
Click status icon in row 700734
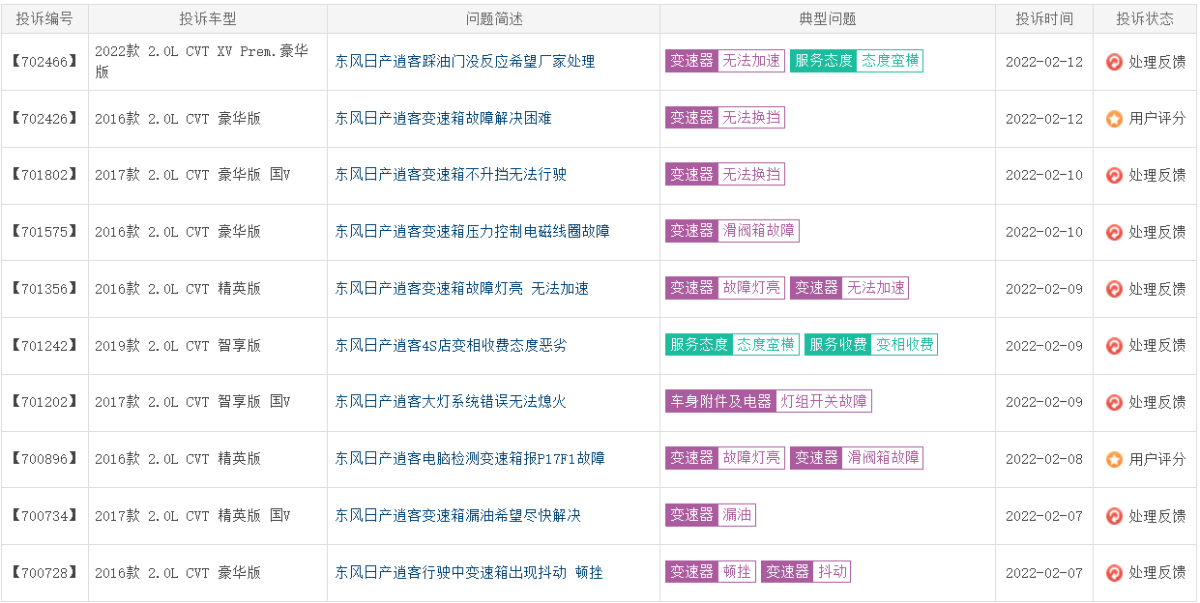(x=1114, y=516)
